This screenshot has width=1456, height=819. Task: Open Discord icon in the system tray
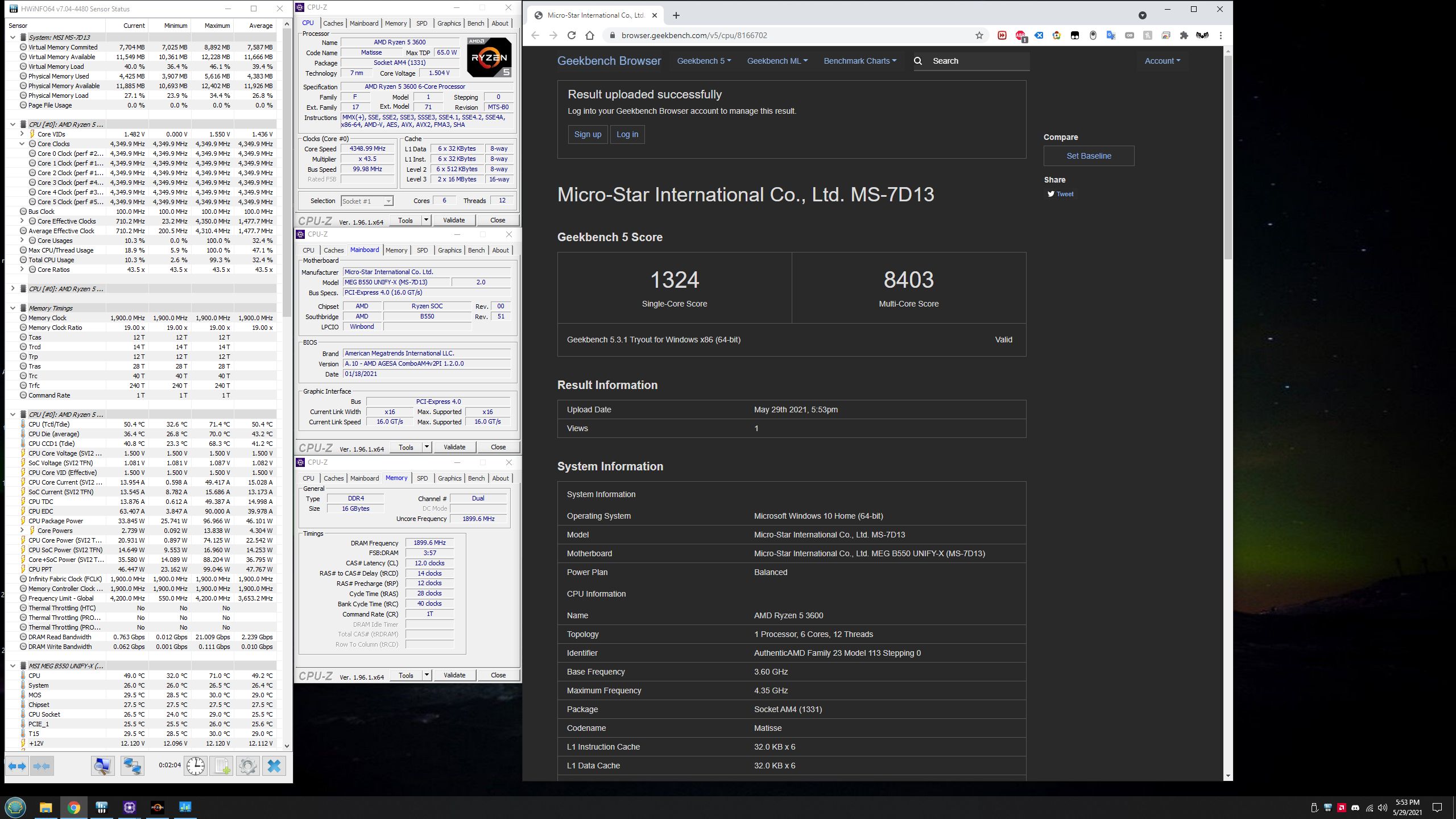[x=1355, y=808]
